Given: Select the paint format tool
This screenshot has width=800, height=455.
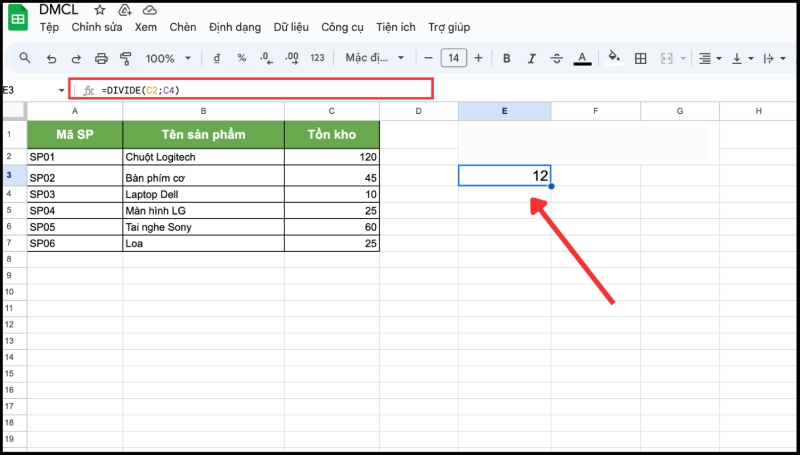Looking at the screenshot, I should (126, 58).
